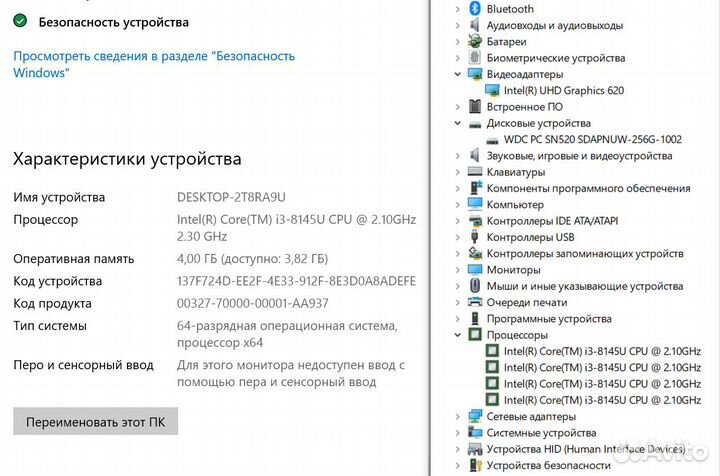Screen dimensions: 720x476
Task: Click the Перо и сенсорный ввод label
Action: tap(84, 365)
